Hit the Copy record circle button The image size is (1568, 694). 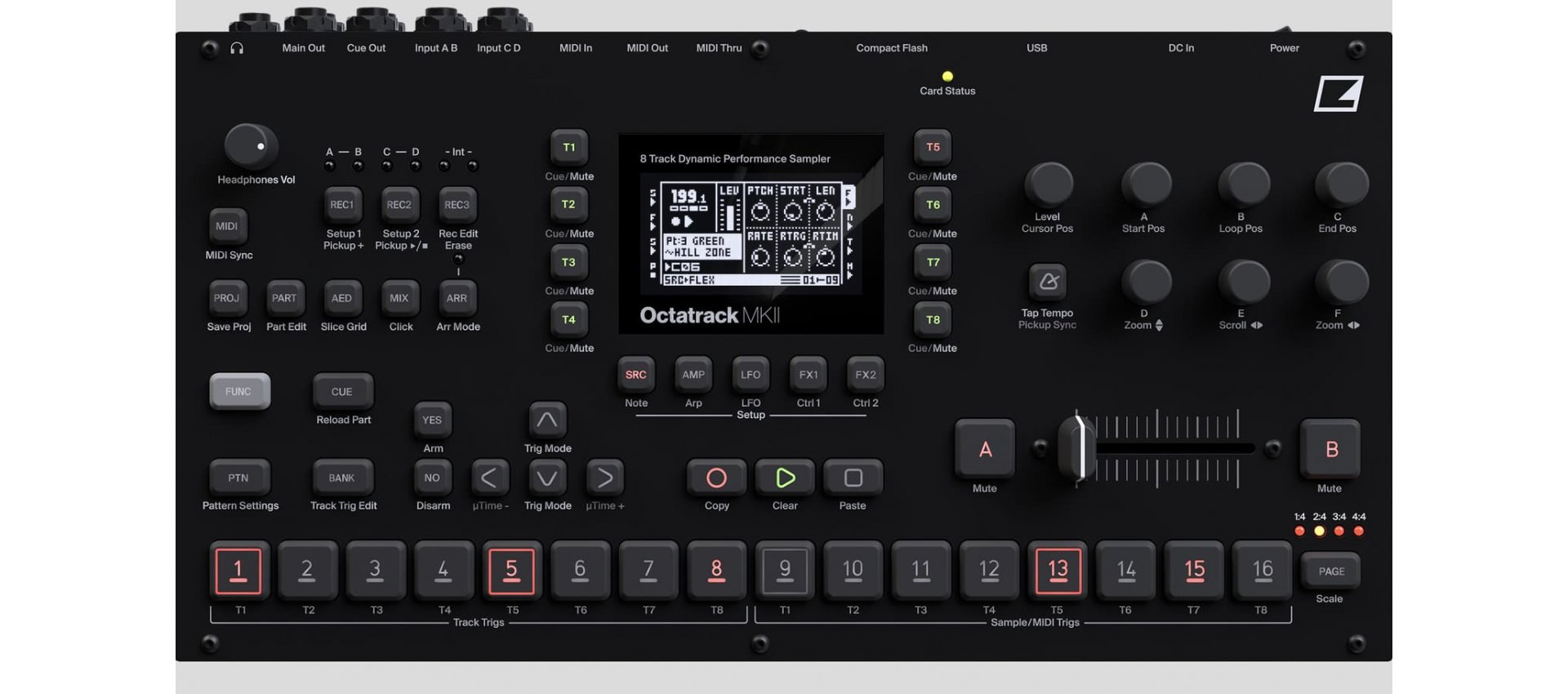(716, 478)
